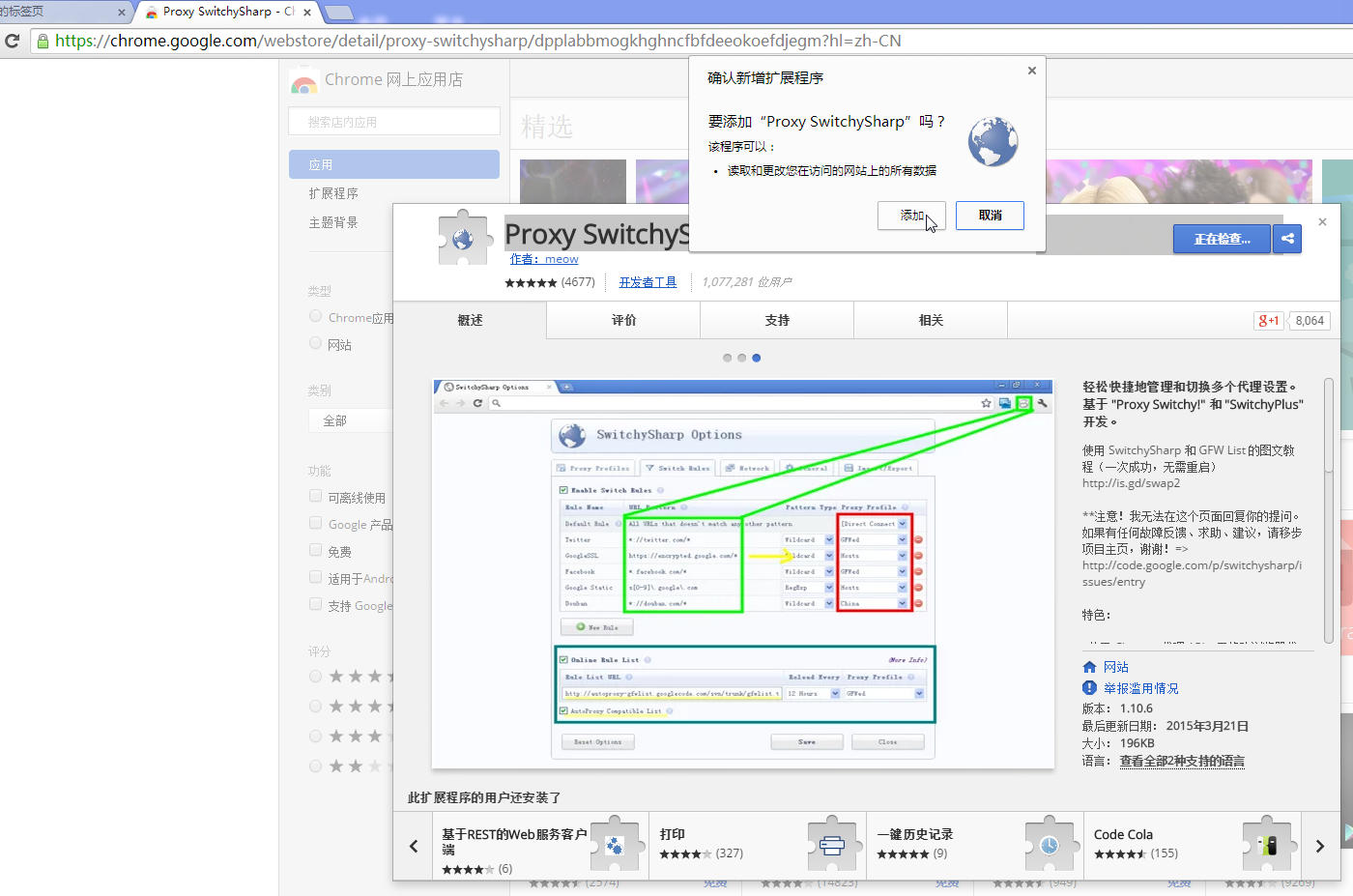Check the 免费 filter checkbox

[x=315, y=550]
